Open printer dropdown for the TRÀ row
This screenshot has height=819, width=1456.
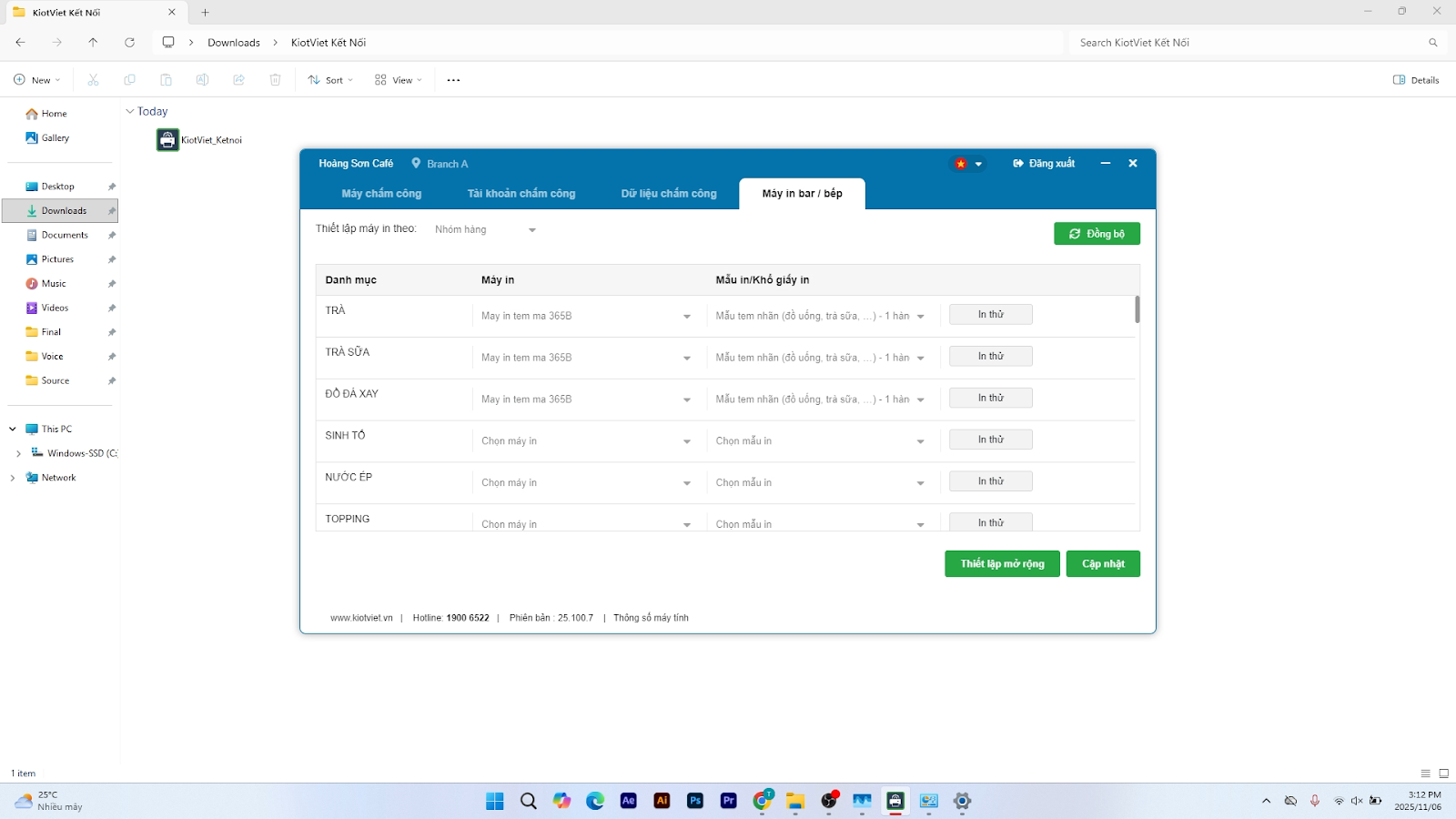coord(585,317)
